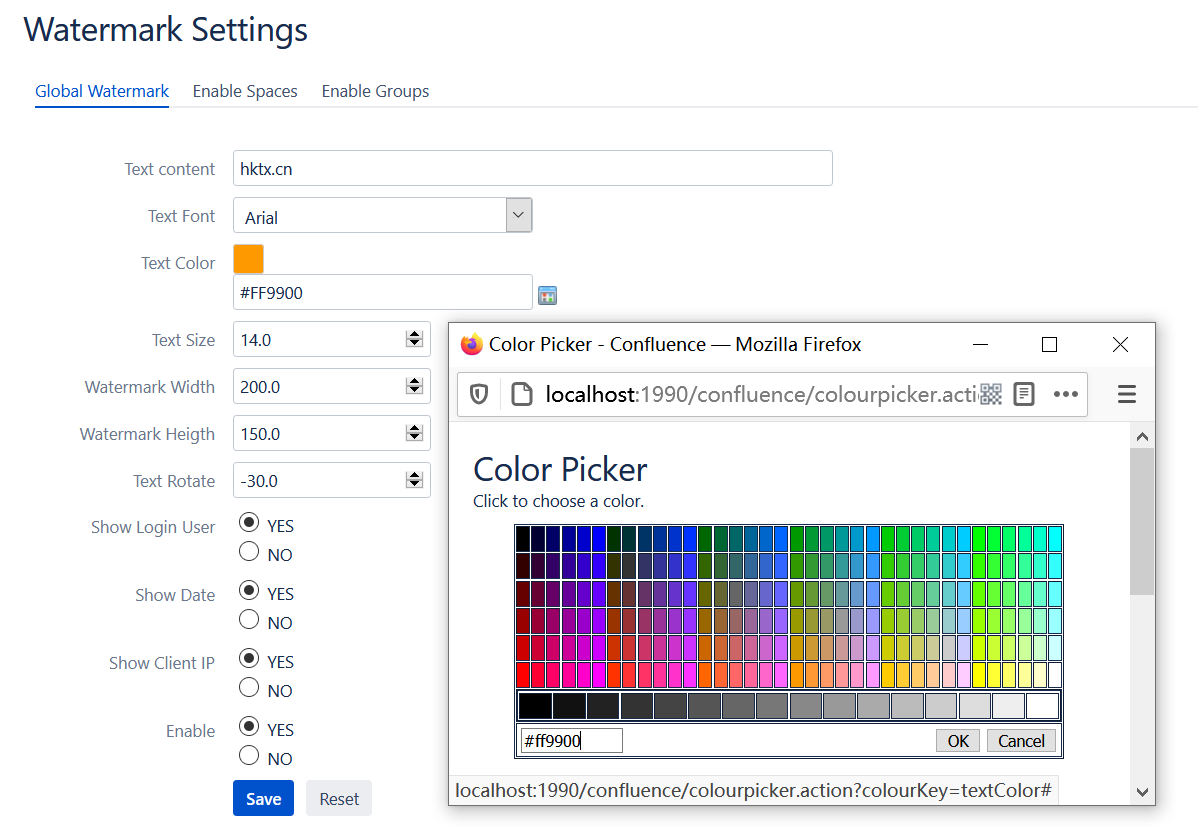Screen dimensions: 1198x830
Task: Click the Watermark Width field showing 200.0
Action: [332, 387]
